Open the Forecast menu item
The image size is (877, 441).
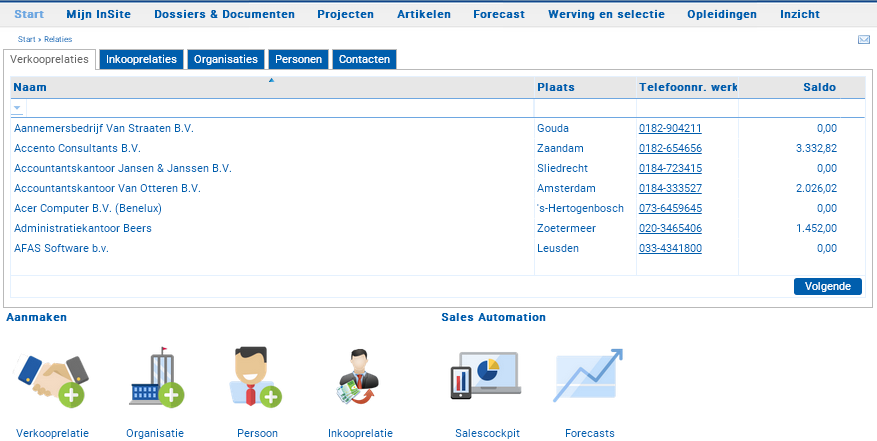coord(499,15)
